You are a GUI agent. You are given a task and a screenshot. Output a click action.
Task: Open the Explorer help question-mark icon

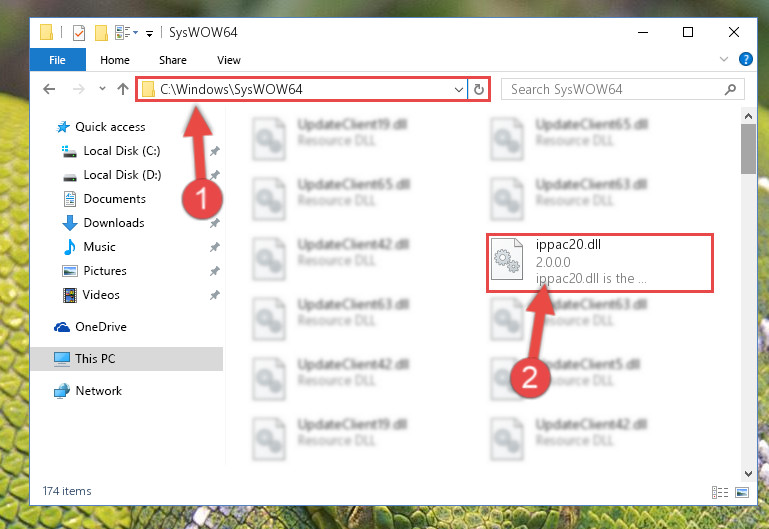pos(745,59)
